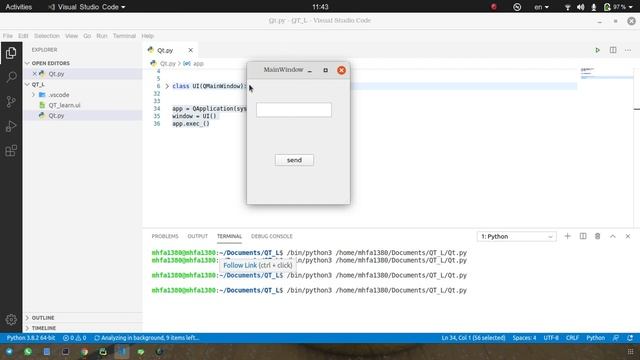Switch to the PROBLEMS tab

pos(165,236)
